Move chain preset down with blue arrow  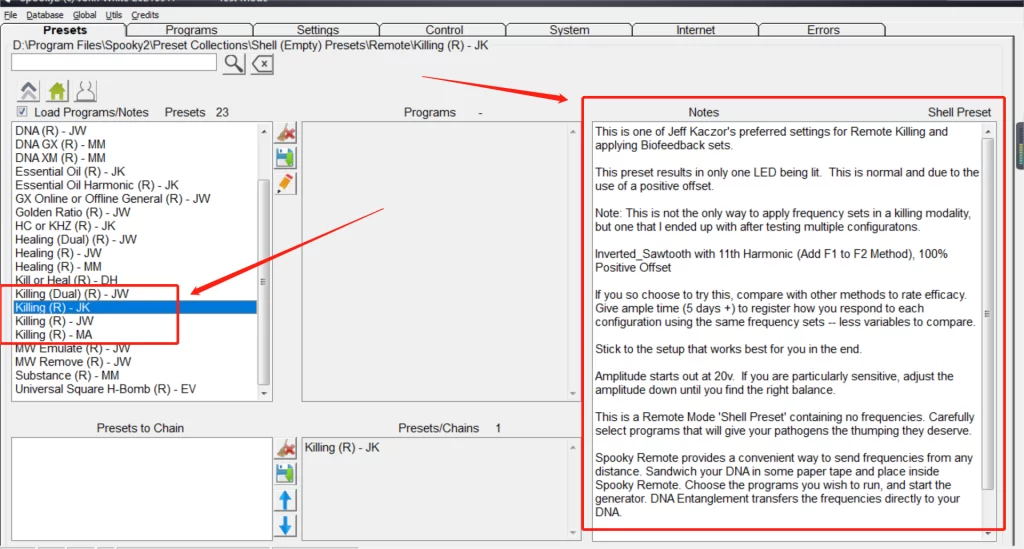click(286, 526)
